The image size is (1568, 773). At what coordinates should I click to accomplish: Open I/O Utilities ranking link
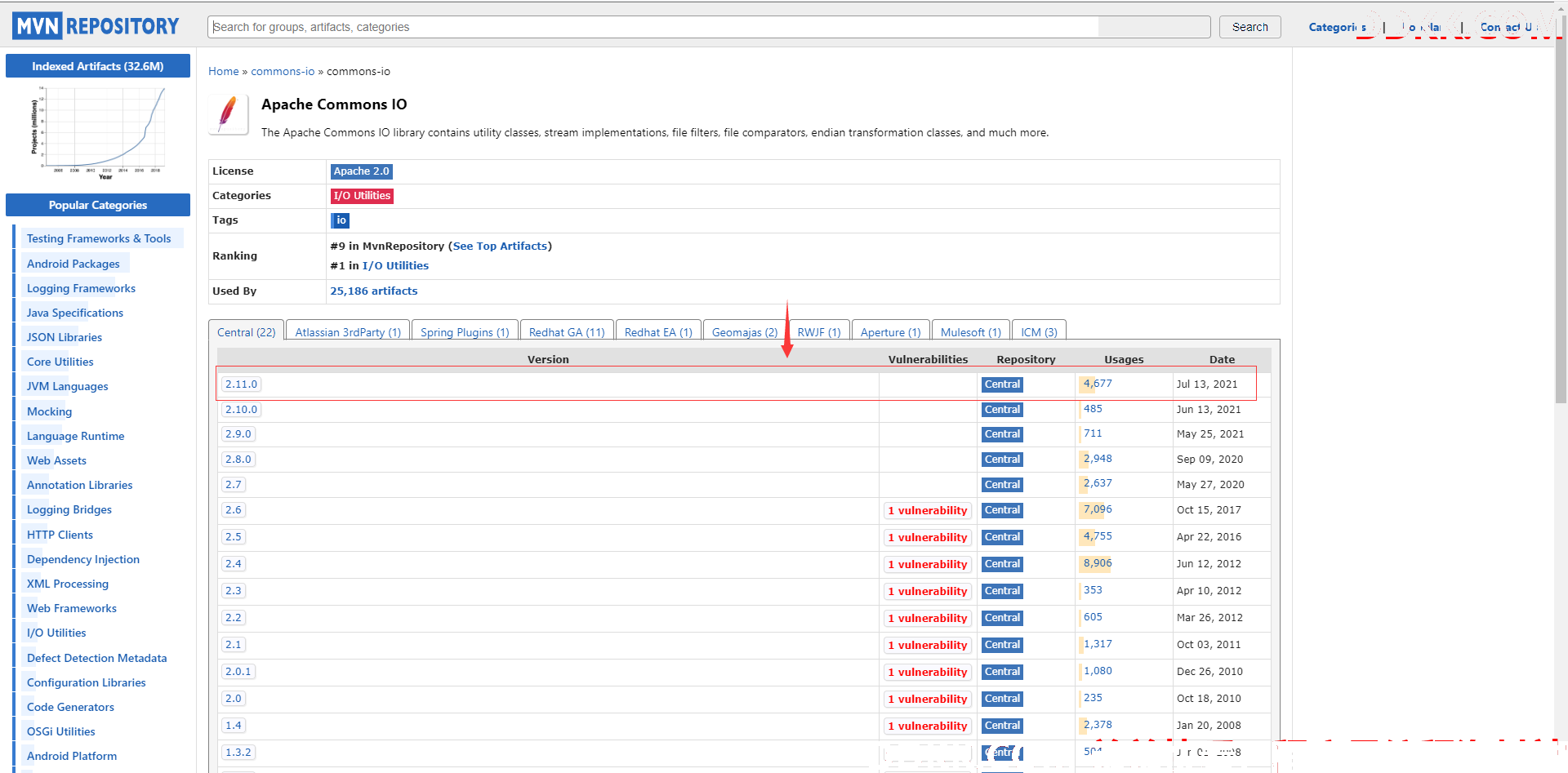(x=395, y=265)
